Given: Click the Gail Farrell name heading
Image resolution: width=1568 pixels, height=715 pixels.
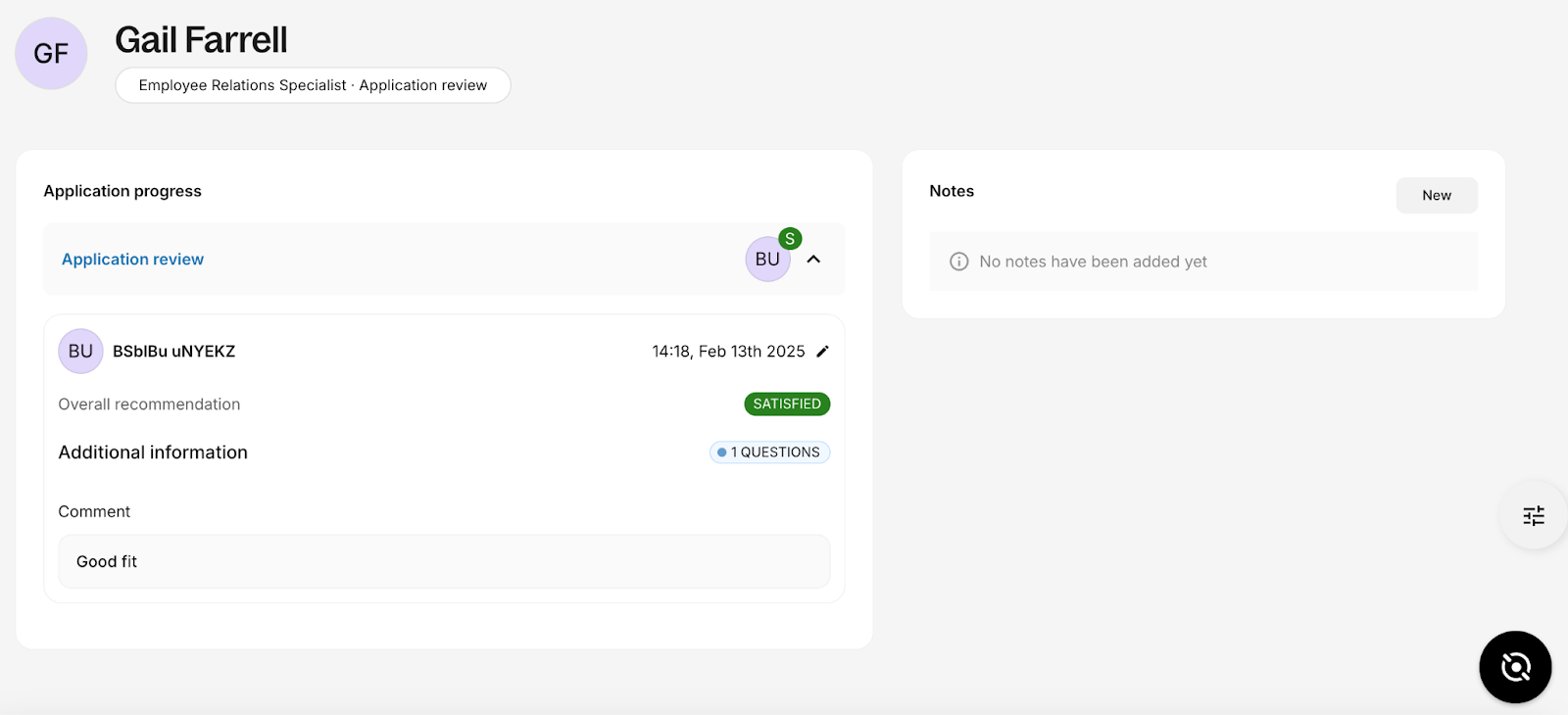Looking at the screenshot, I should tap(201, 40).
